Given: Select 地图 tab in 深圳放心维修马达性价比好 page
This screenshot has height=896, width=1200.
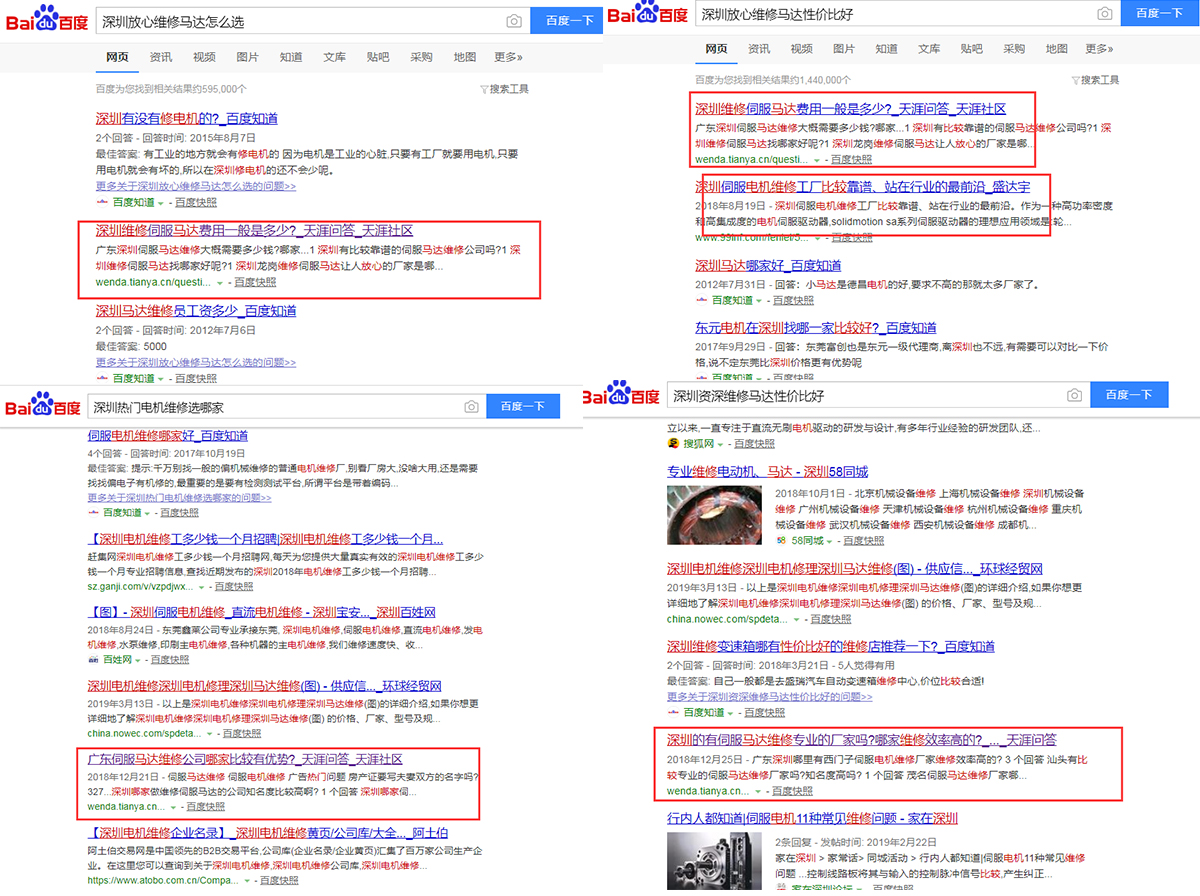Looking at the screenshot, I should [x=1057, y=49].
